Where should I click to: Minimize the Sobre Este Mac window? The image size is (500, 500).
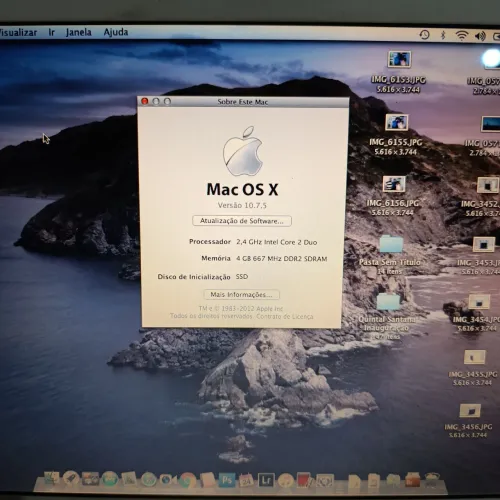(156, 101)
